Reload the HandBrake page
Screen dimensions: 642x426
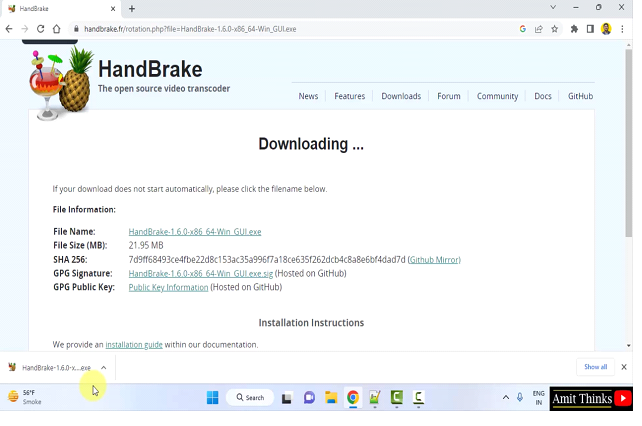pos(40,29)
